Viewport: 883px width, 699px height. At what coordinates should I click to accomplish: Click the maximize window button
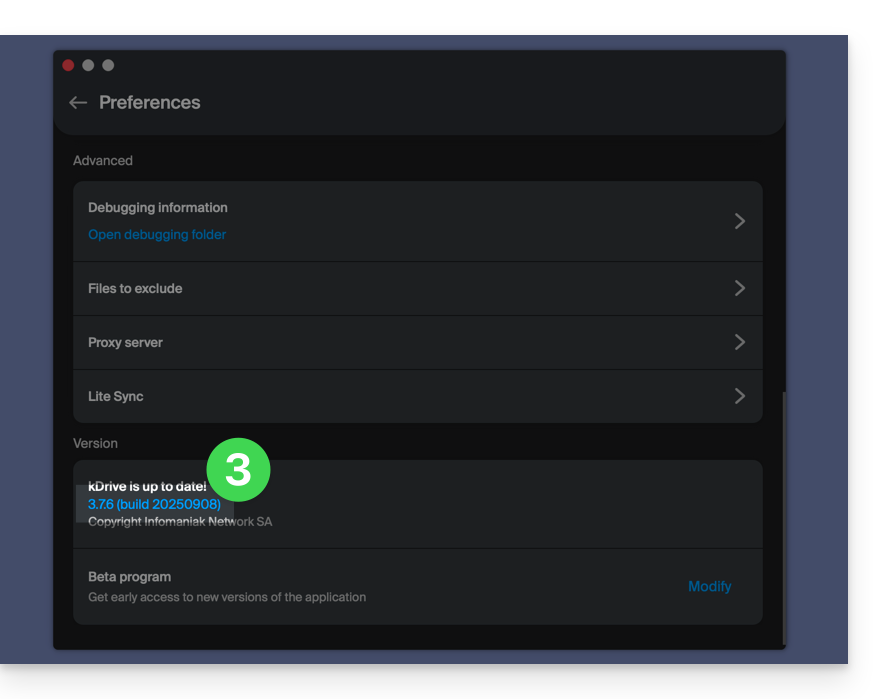point(108,65)
